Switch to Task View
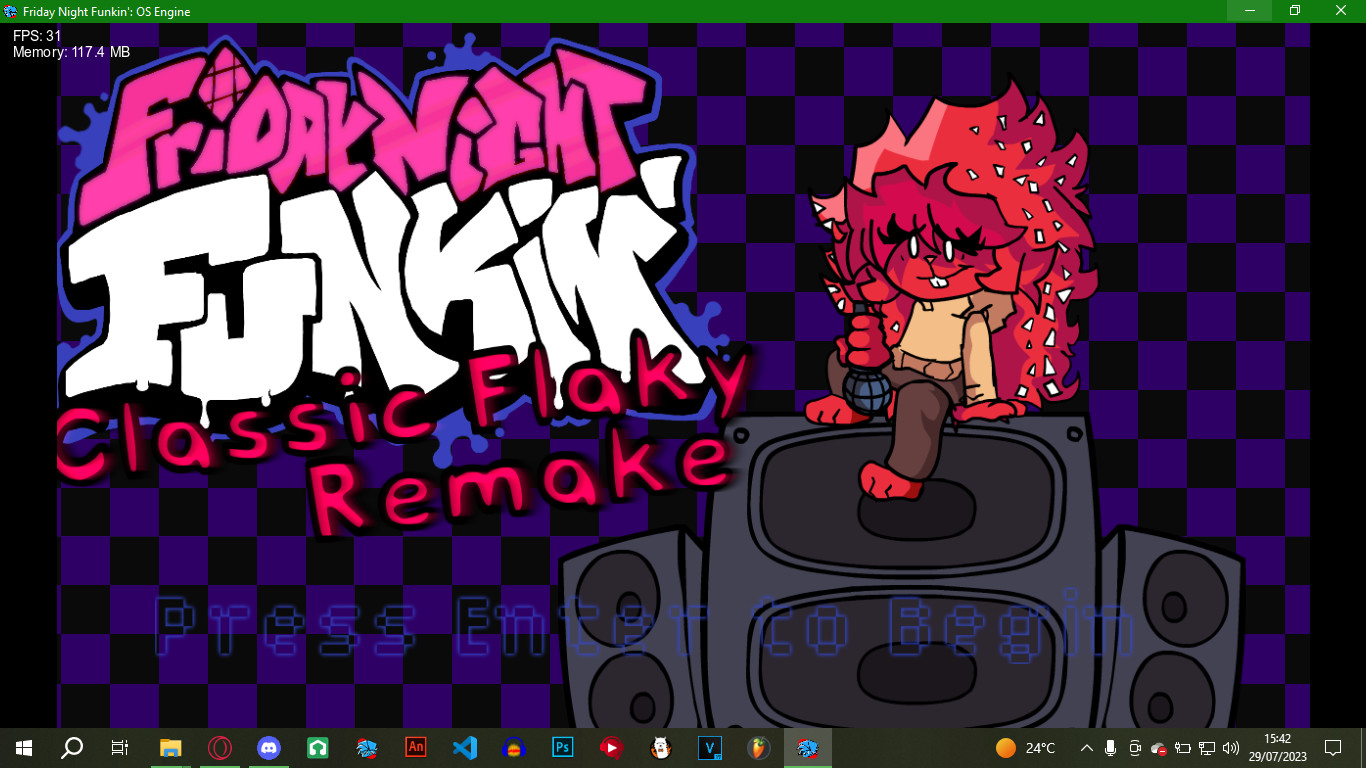The height and width of the screenshot is (768, 1366). click(x=119, y=747)
